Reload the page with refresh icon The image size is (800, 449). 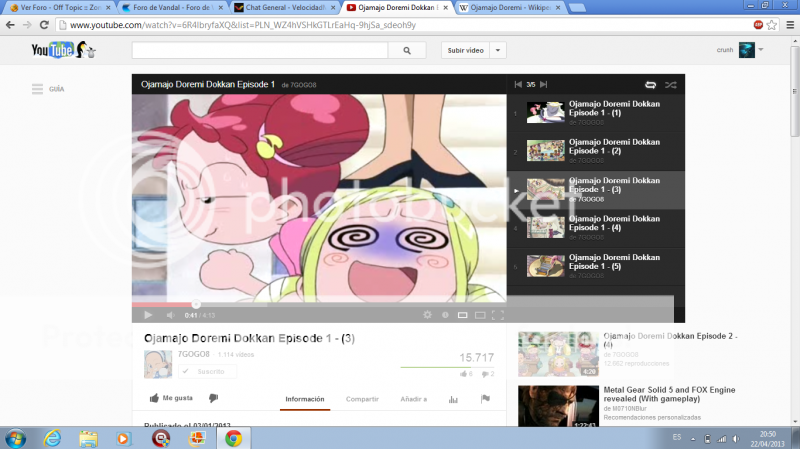44,24
